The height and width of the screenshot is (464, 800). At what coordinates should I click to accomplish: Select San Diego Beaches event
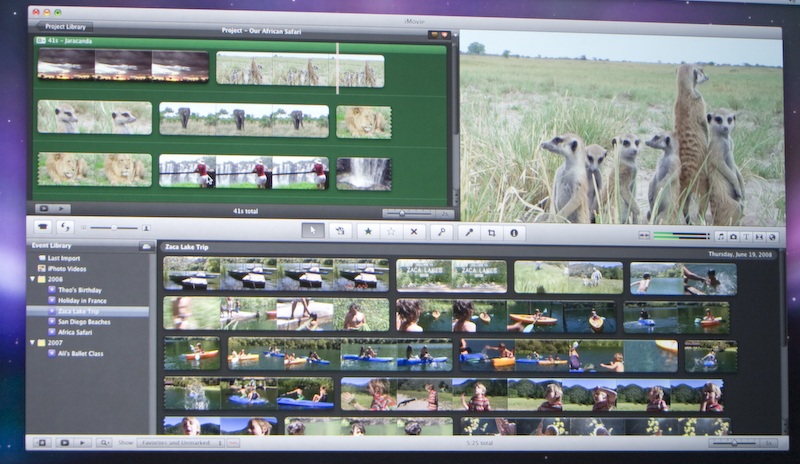[84, 322]
